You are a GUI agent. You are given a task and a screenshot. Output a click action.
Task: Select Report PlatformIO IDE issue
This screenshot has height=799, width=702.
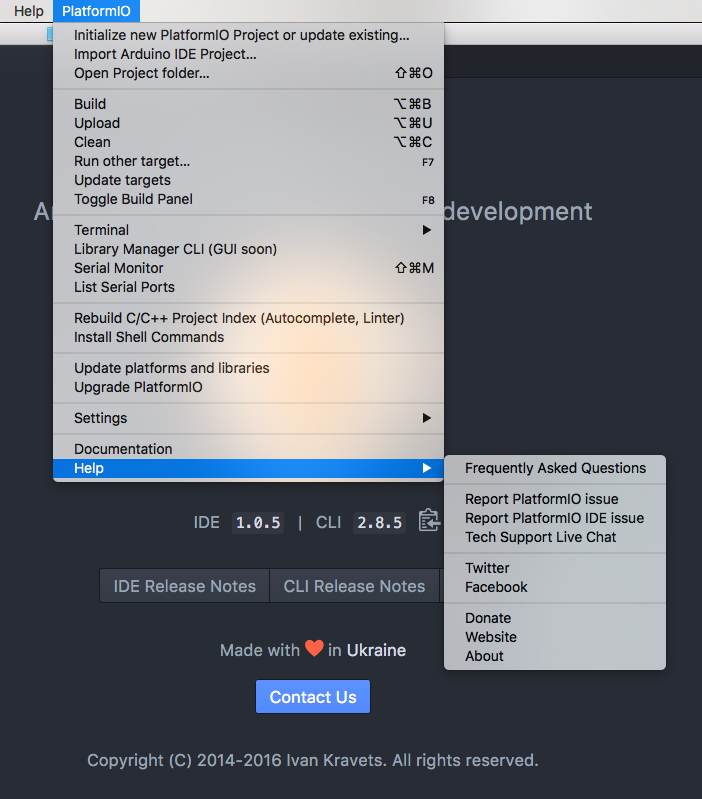click(x=555, y=518)
